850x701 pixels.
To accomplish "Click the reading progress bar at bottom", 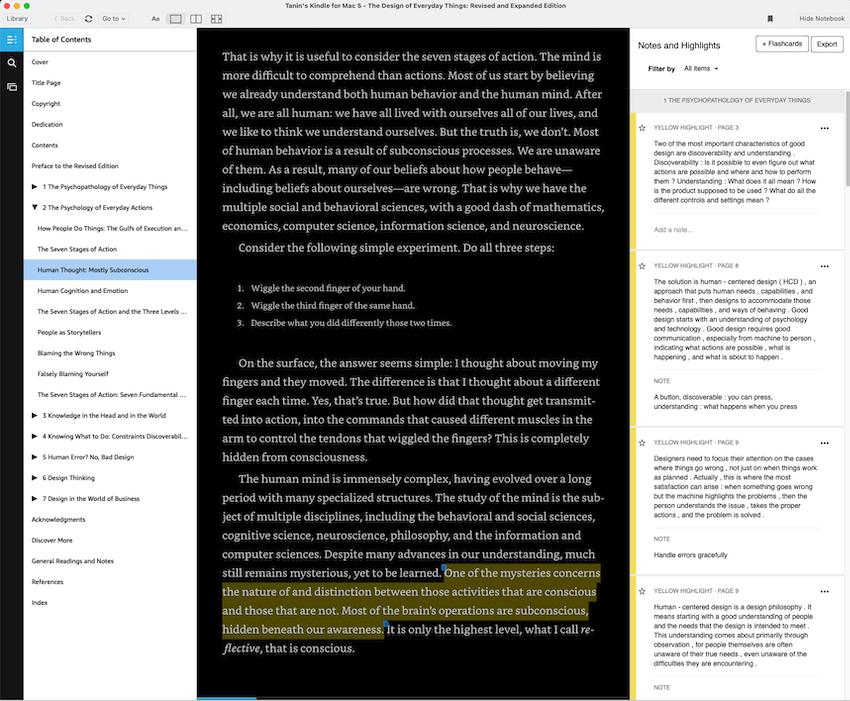I will tap(413, 698).
